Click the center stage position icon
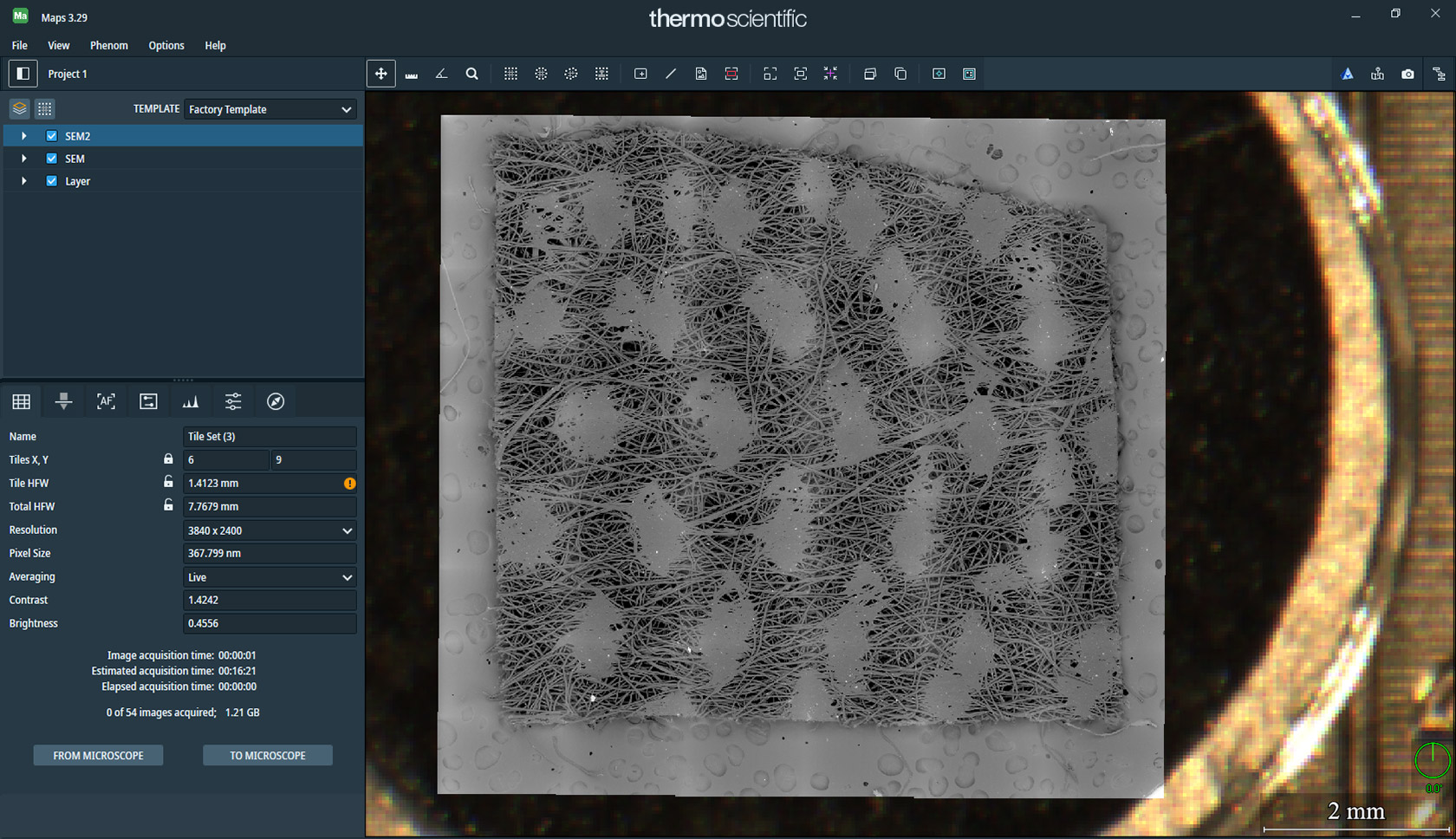This screenshot has height=839, width=1456. point(939,74)
